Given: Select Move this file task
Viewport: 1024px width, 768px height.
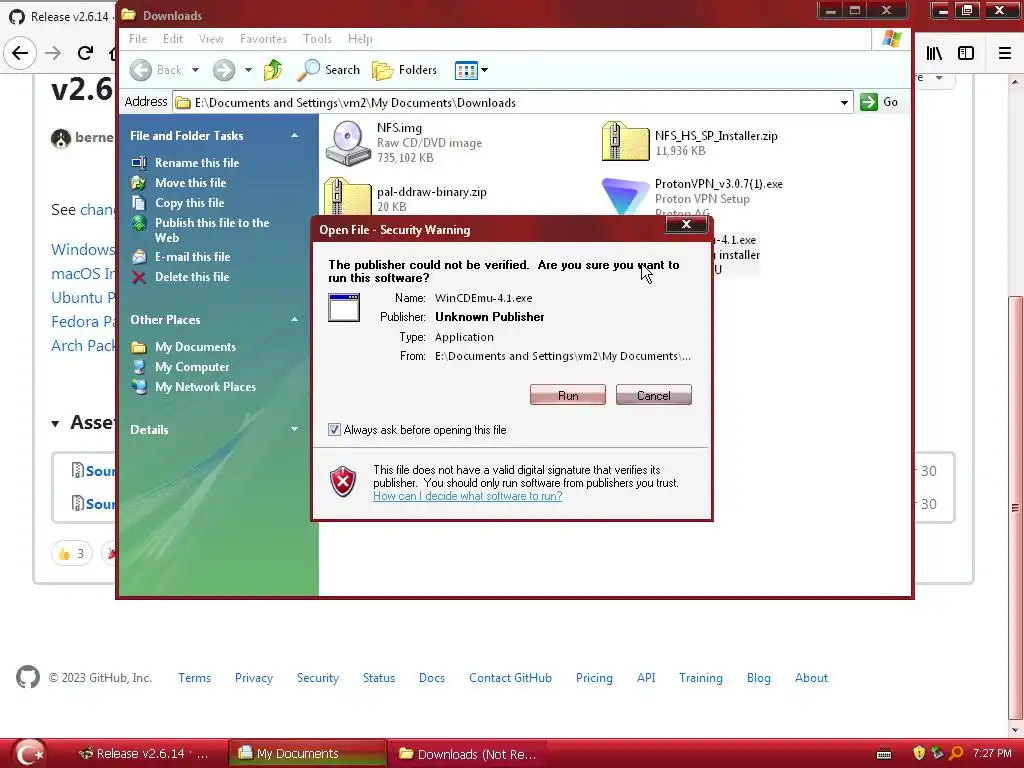Looking at the screenshot, I should (x=191, y=183).
